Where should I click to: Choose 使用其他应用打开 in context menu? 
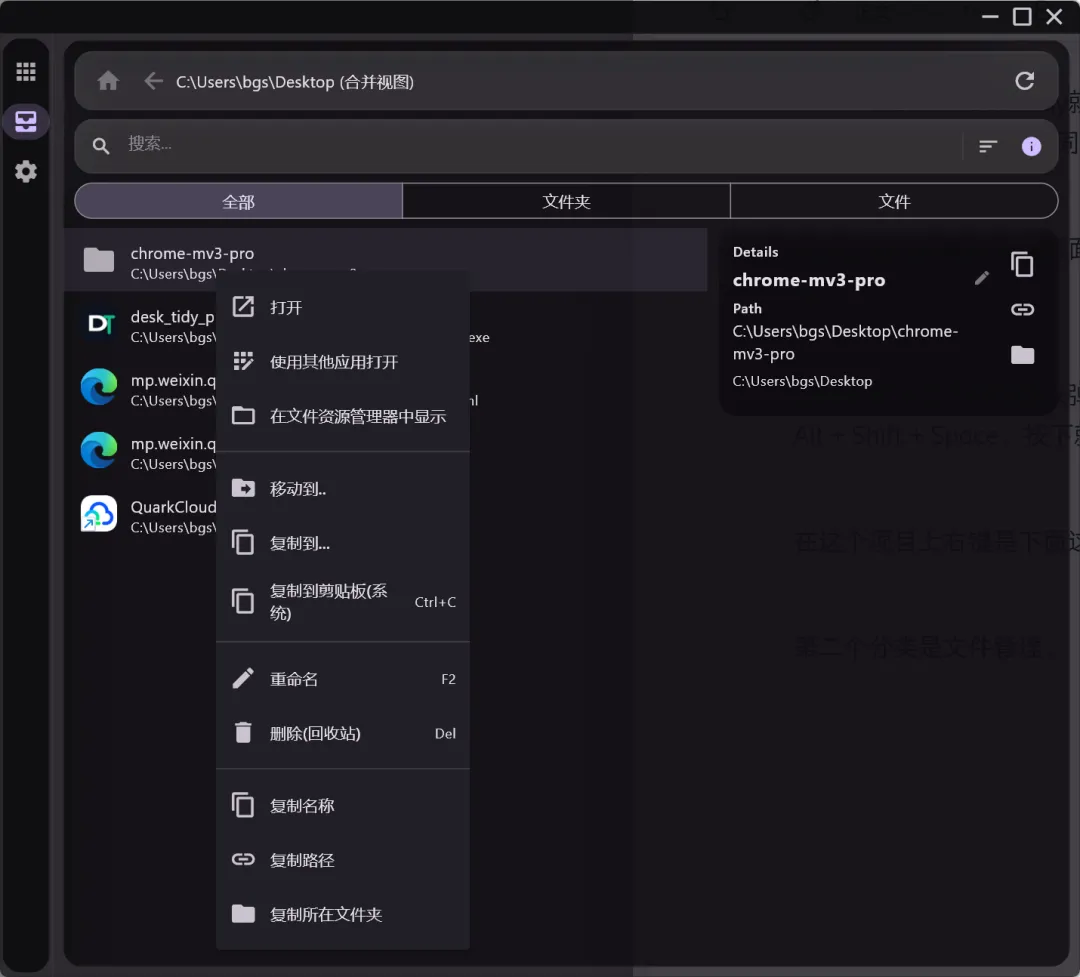pyautogui.click(x=343, y=362)
